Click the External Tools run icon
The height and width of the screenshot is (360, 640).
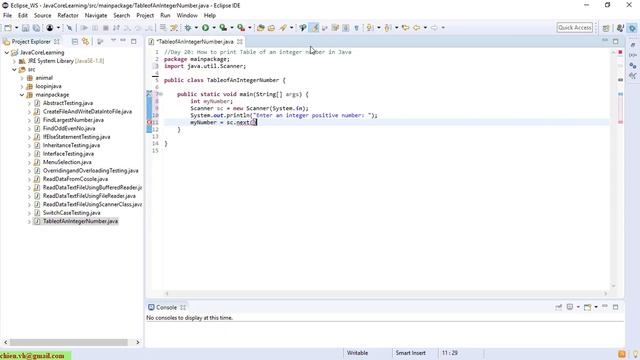tap(241, 28)
